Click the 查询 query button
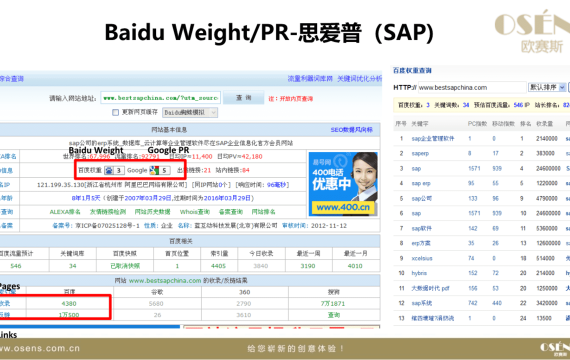This screenshot has width=570, height=360. click(244, 97)
